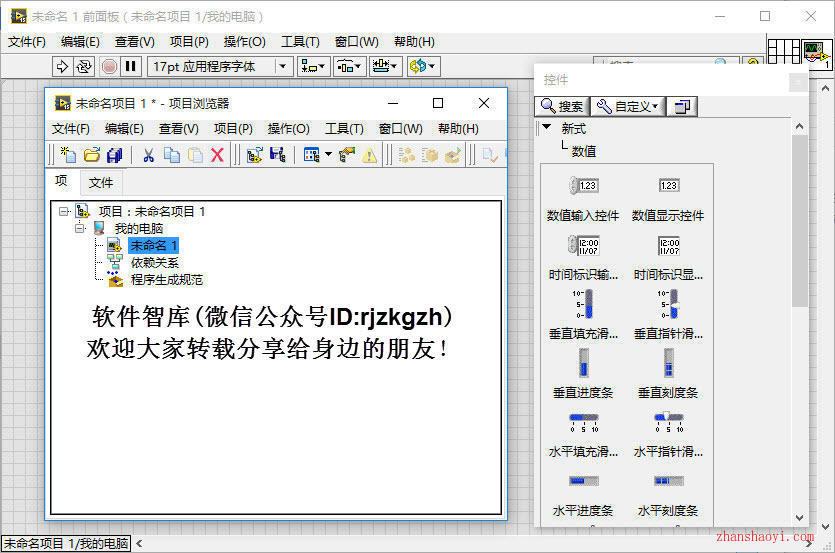This screenshot has height=553, width=835.
Task: Click the connector pane grid icon
Action: tap(784, 52)
